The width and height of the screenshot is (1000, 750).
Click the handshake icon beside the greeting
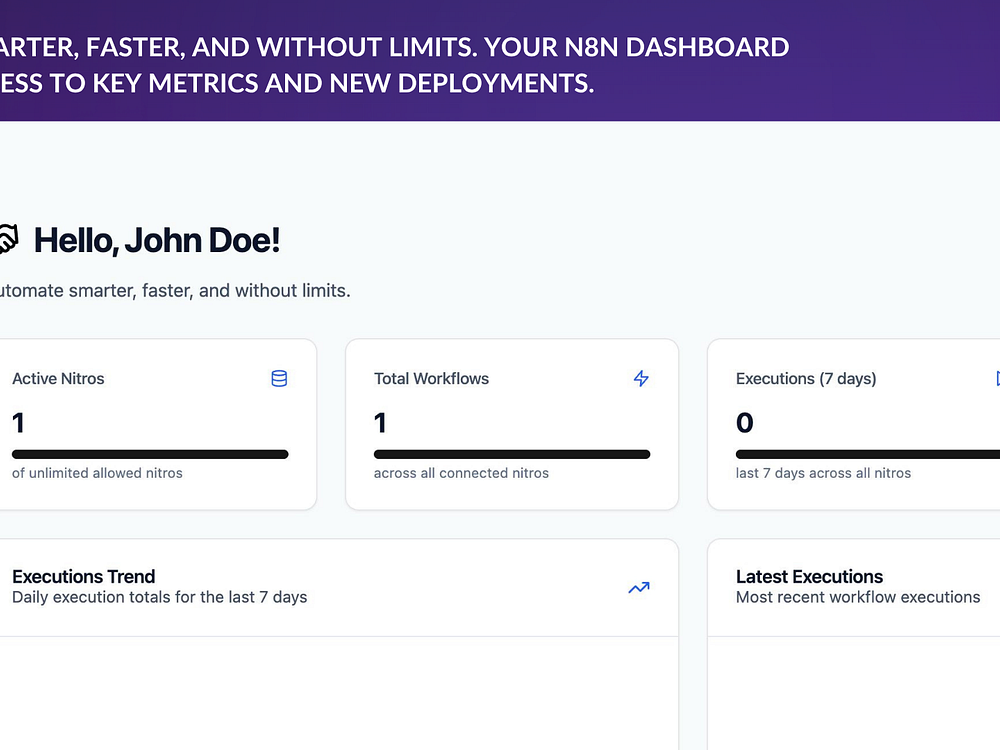click(x=7, y=240)
